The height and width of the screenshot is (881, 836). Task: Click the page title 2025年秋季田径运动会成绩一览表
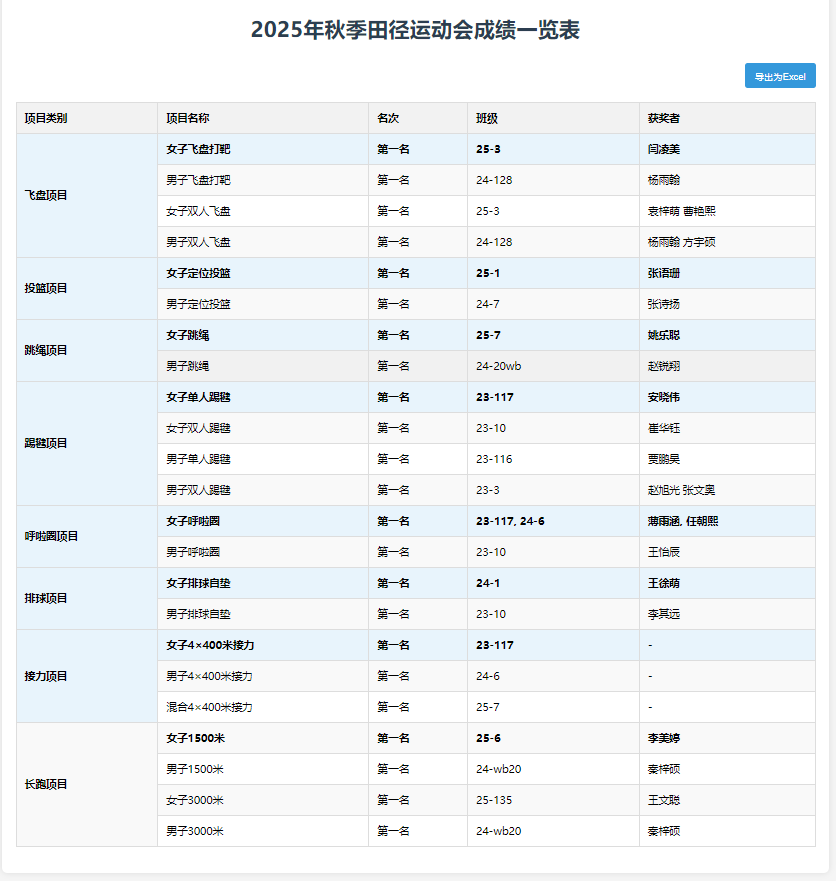click(x=417, y=28)
